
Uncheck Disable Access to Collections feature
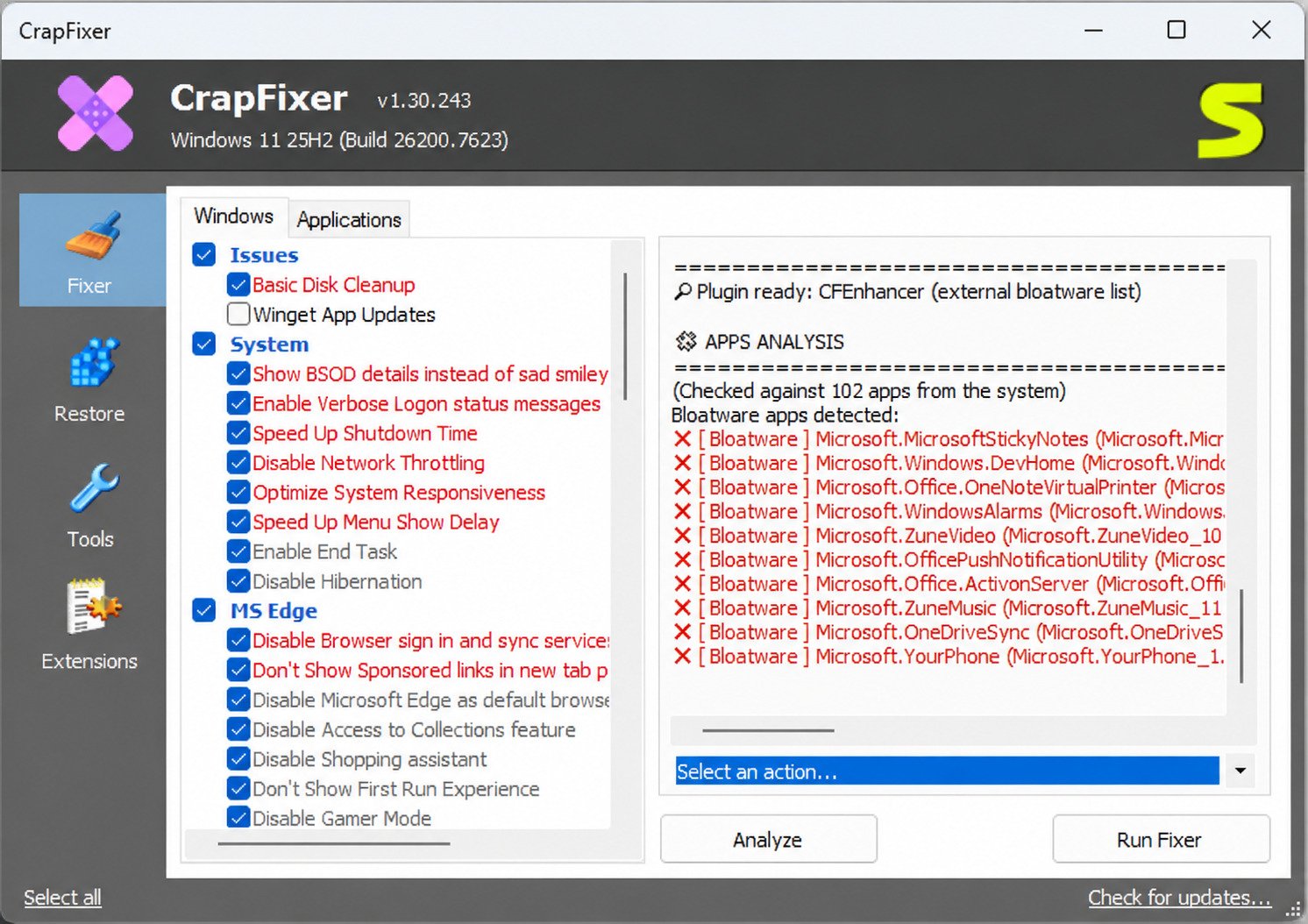pos(238,729)
